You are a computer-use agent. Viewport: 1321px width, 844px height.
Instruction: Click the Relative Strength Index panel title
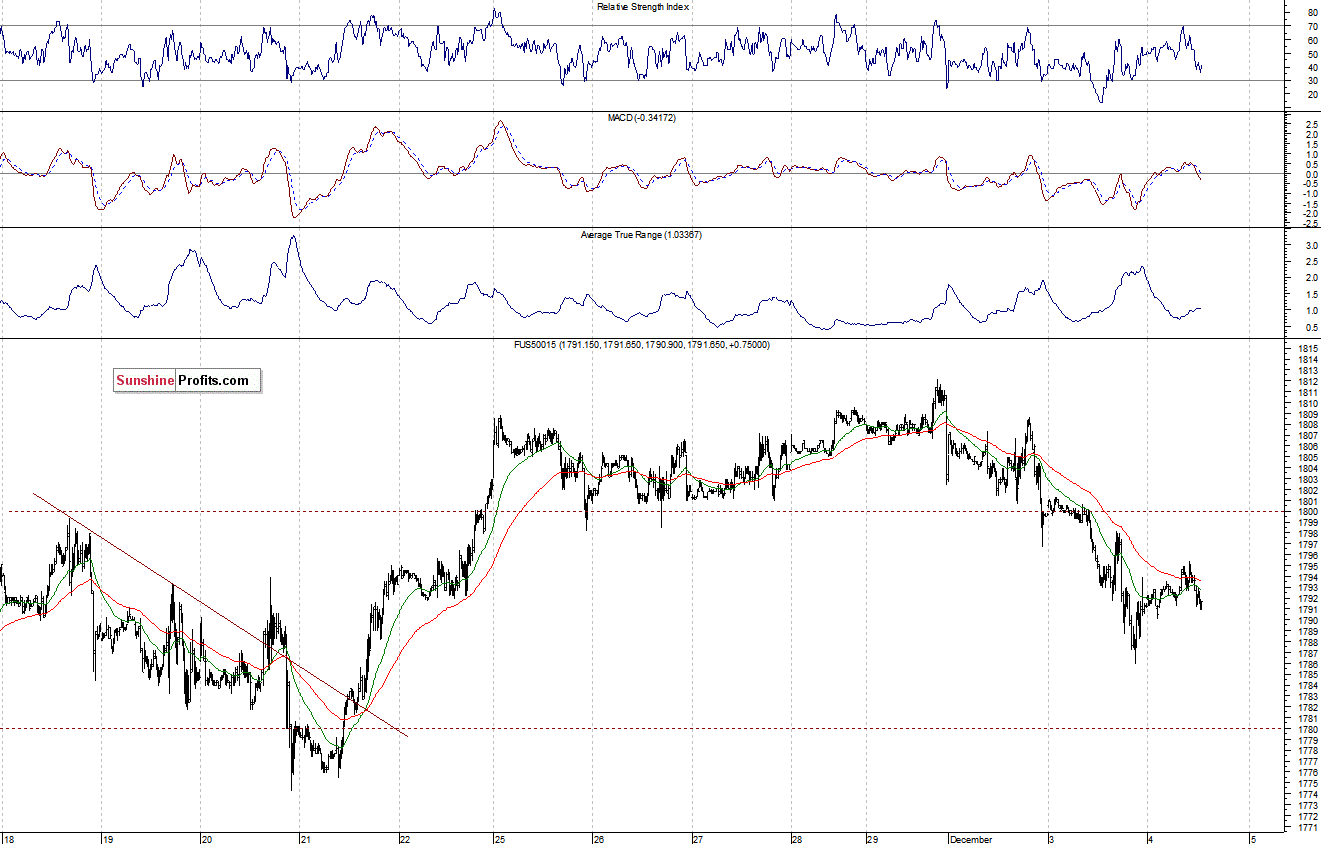[643, 7]
